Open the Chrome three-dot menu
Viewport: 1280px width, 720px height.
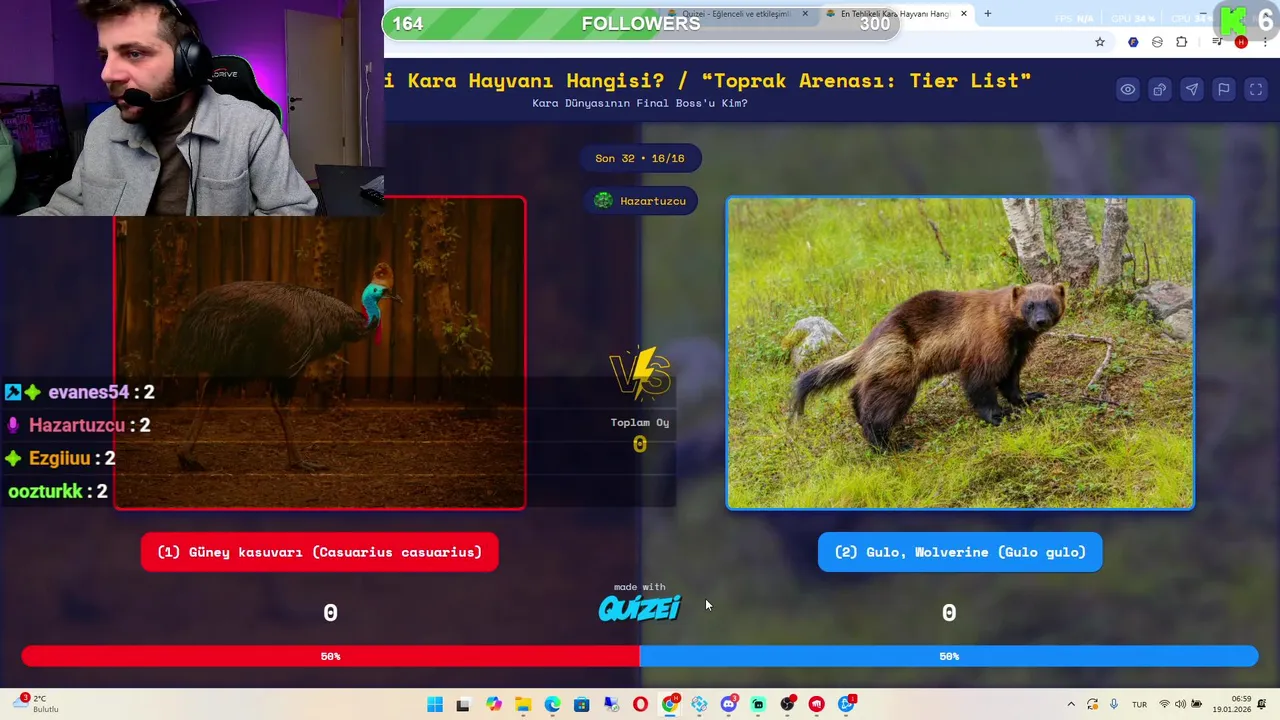tap(1264, 42)
